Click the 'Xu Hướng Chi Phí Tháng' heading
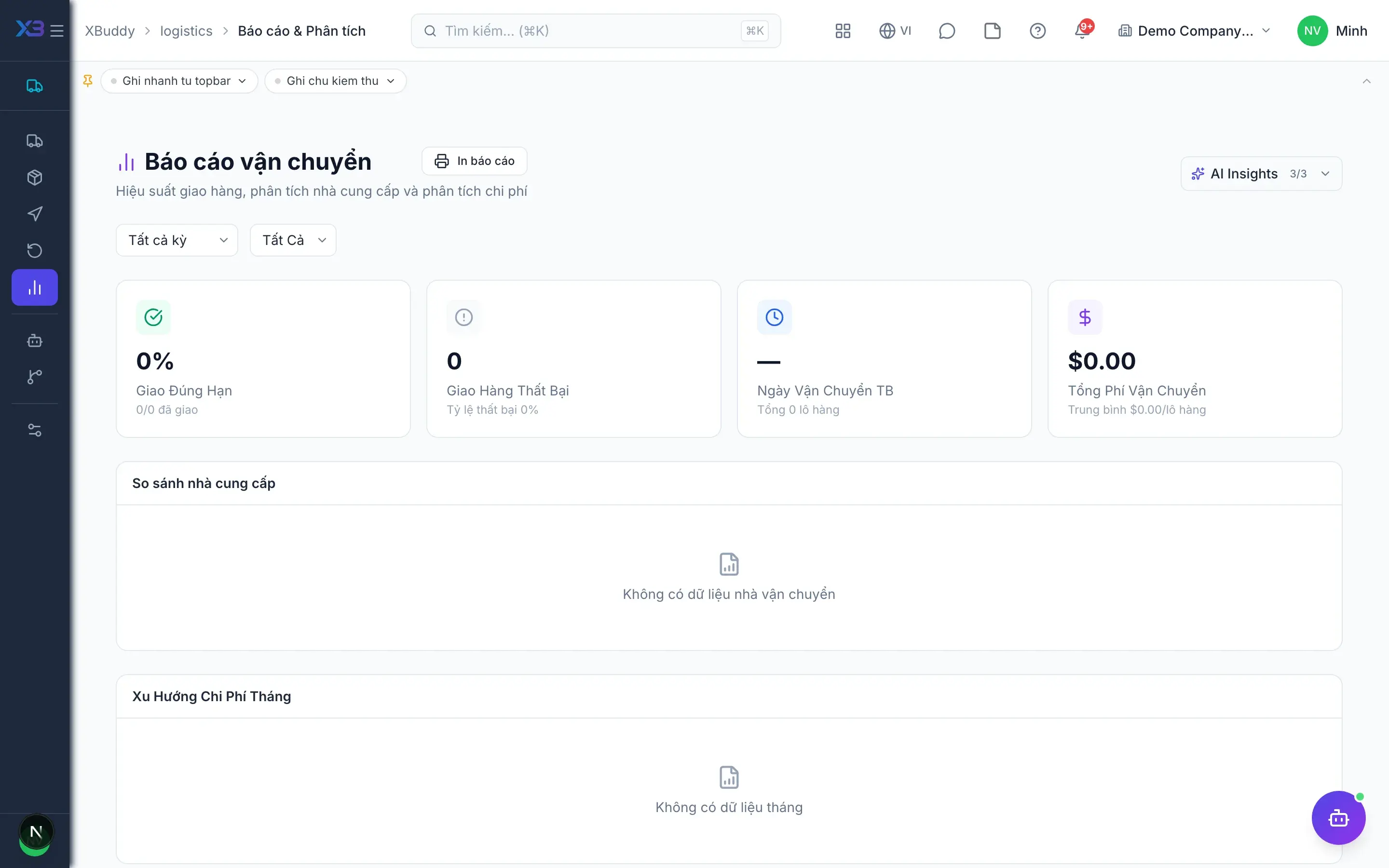The image size is (1389, 868). [212, 696]
